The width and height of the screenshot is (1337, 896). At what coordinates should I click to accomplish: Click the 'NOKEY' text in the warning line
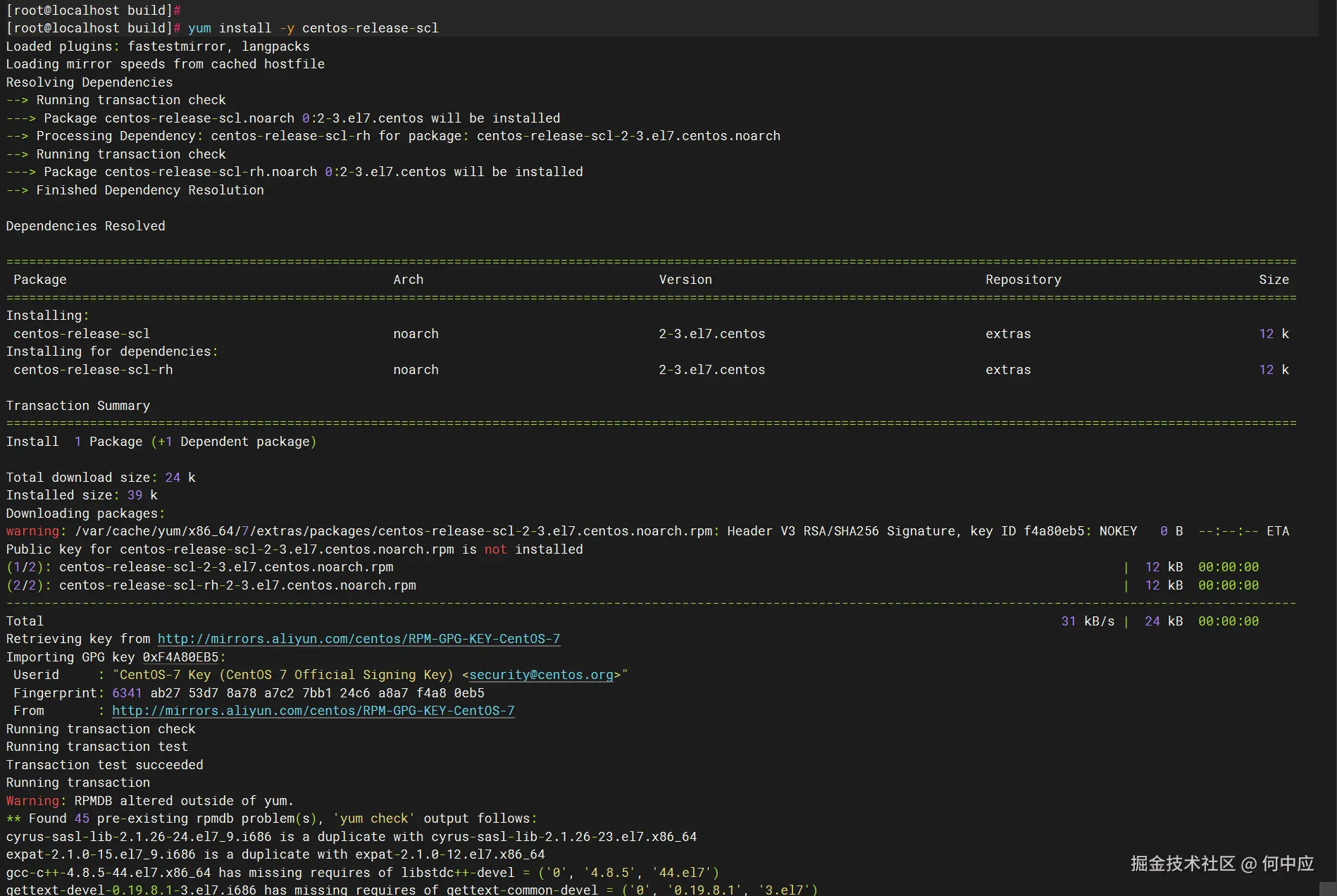coord(1118,531)
